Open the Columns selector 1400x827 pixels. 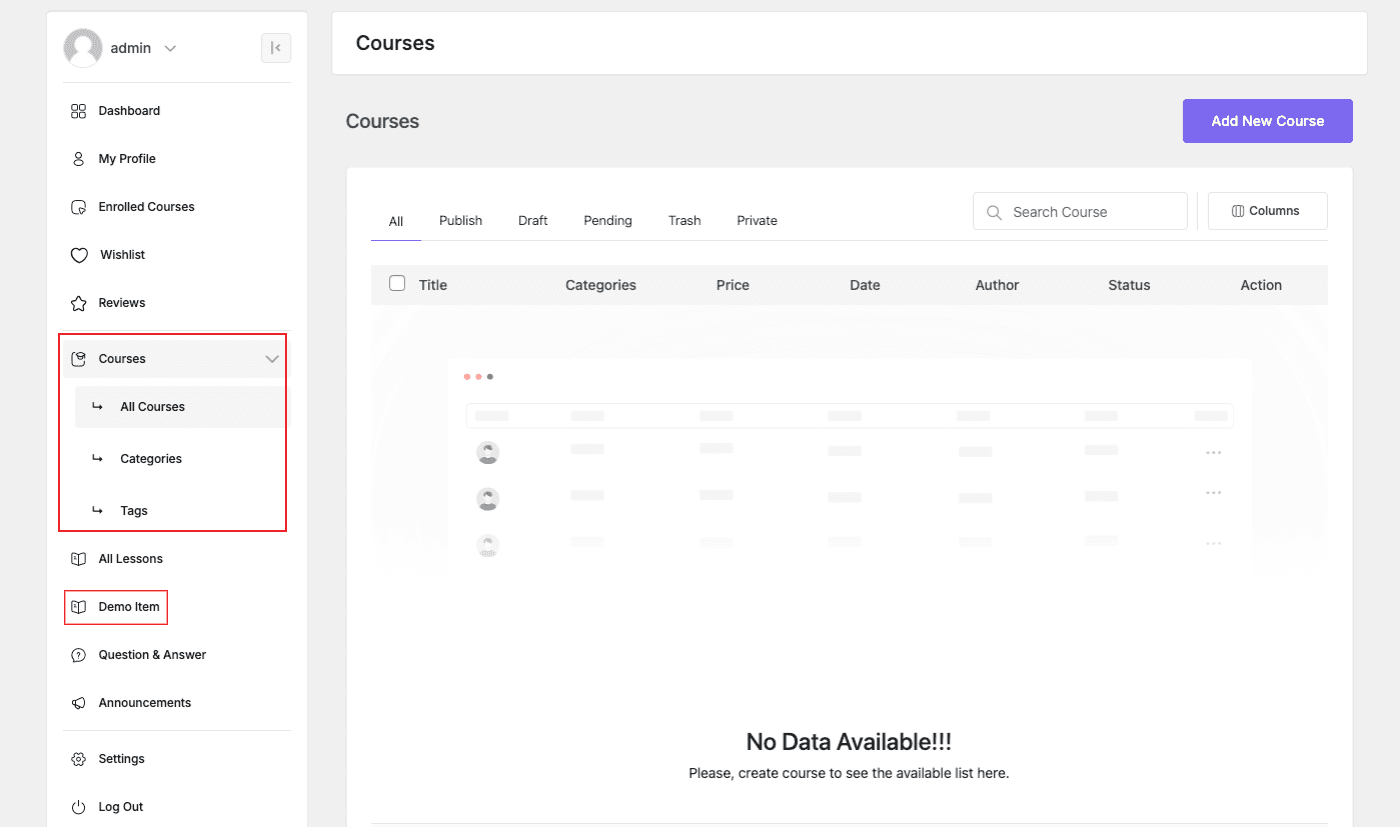click(x=1267, y=210)
